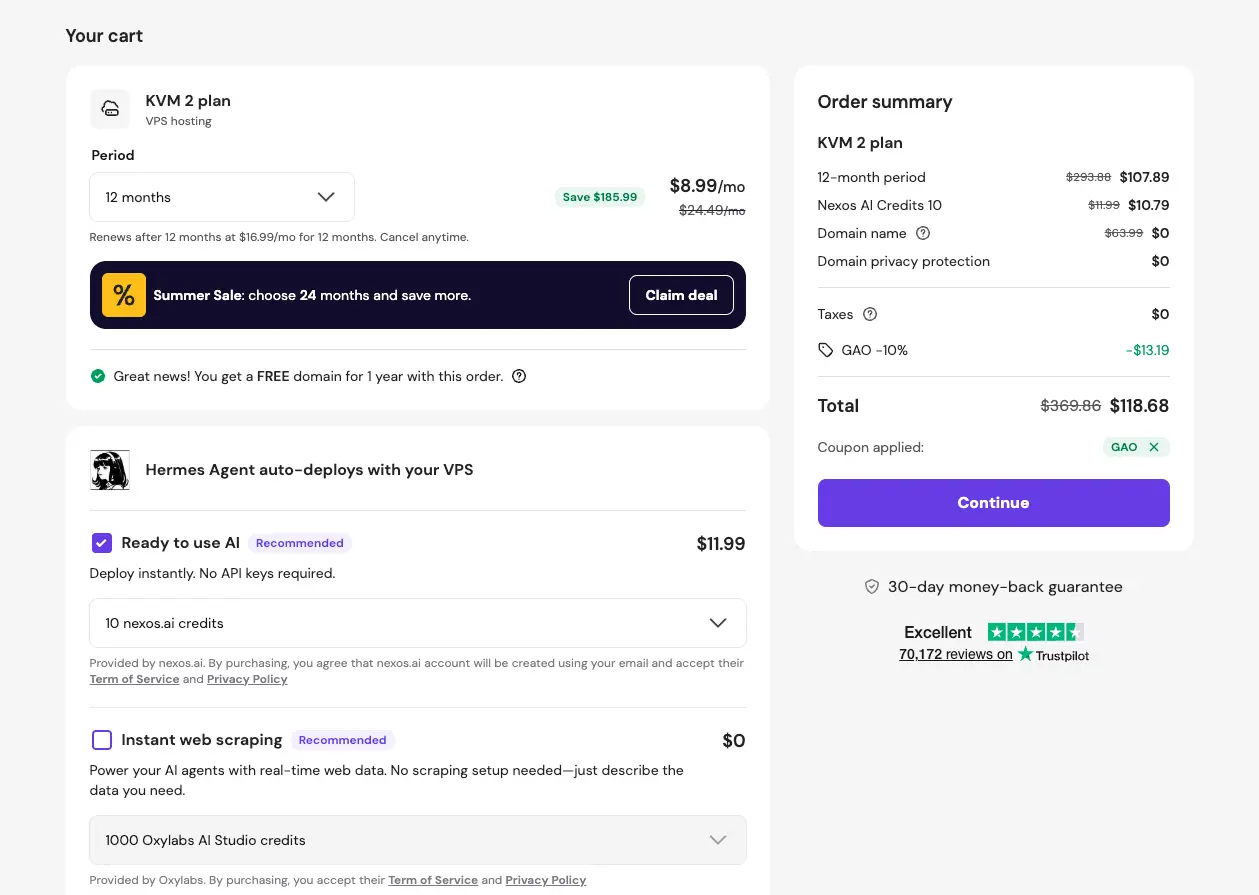Click the KVM 2 plan server icon
The image size is (1259, 895).
[x=110, y=109]
